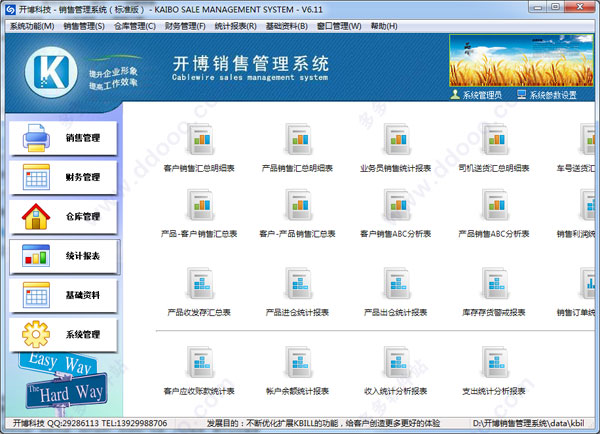600x434 pixels.
Task: Select the 统计报表 sidebar button
Action: coord(64,256)
